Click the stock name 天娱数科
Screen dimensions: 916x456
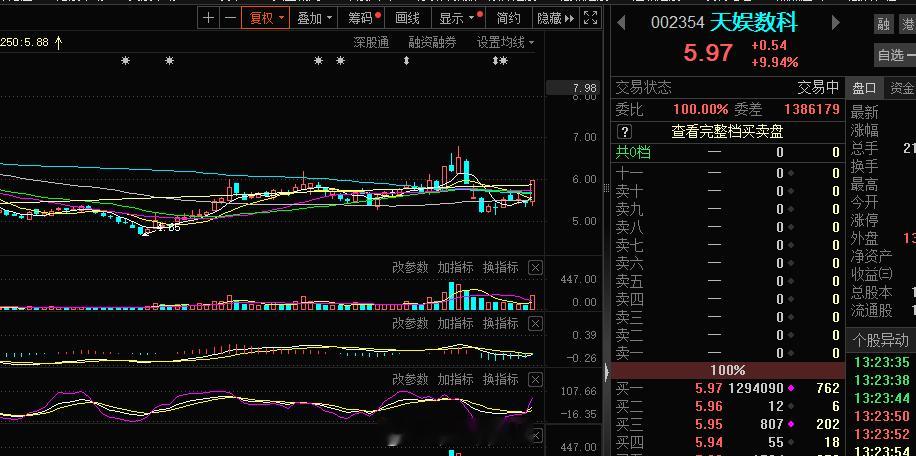(754, 23)
